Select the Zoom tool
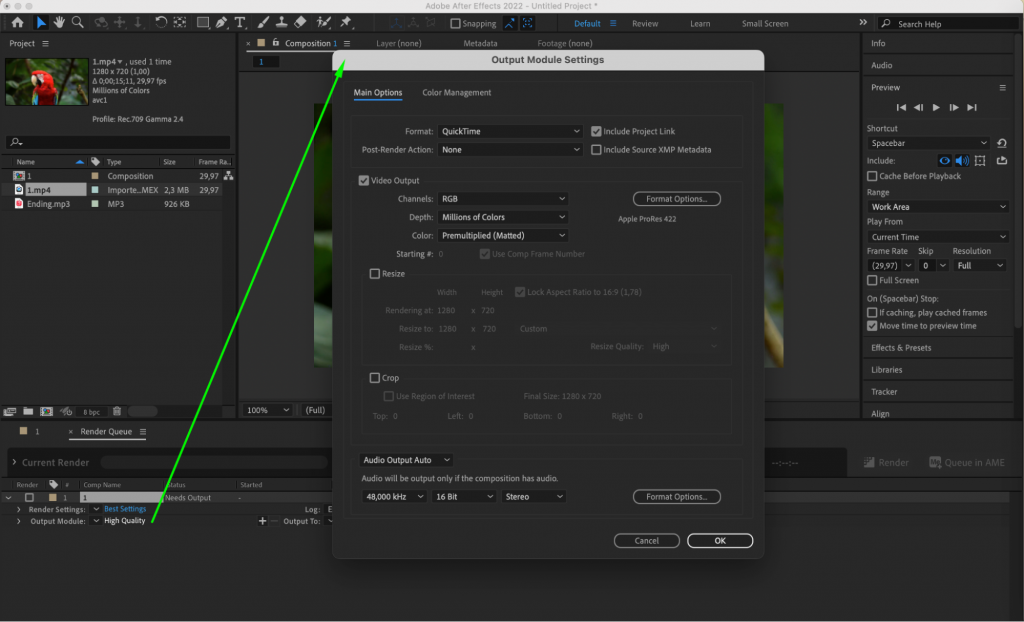The width and height of the screenshot is (1024, 622). [x=77, y=22]
